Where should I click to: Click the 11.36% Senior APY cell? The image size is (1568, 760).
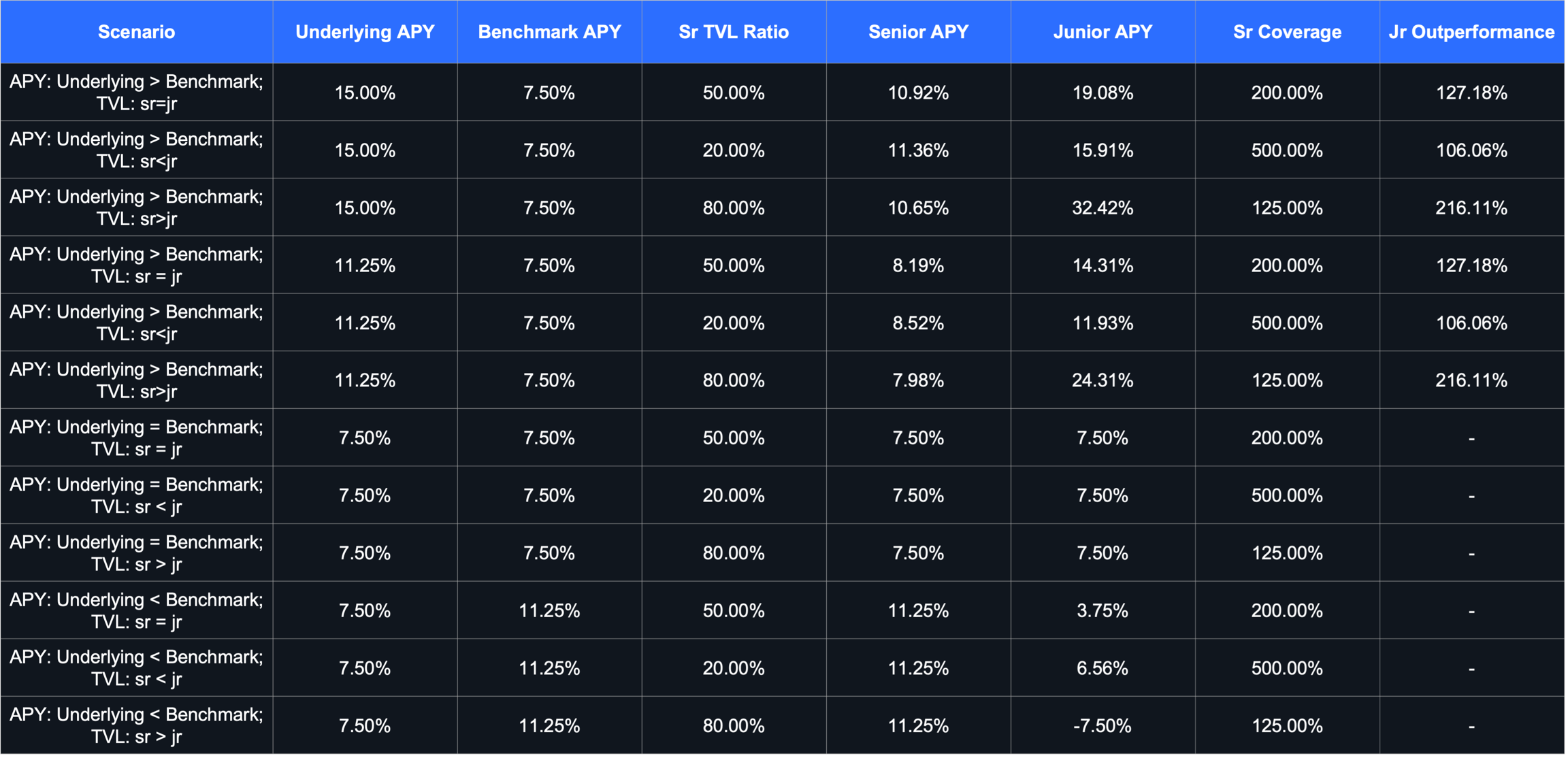click(x=918, y=150)
